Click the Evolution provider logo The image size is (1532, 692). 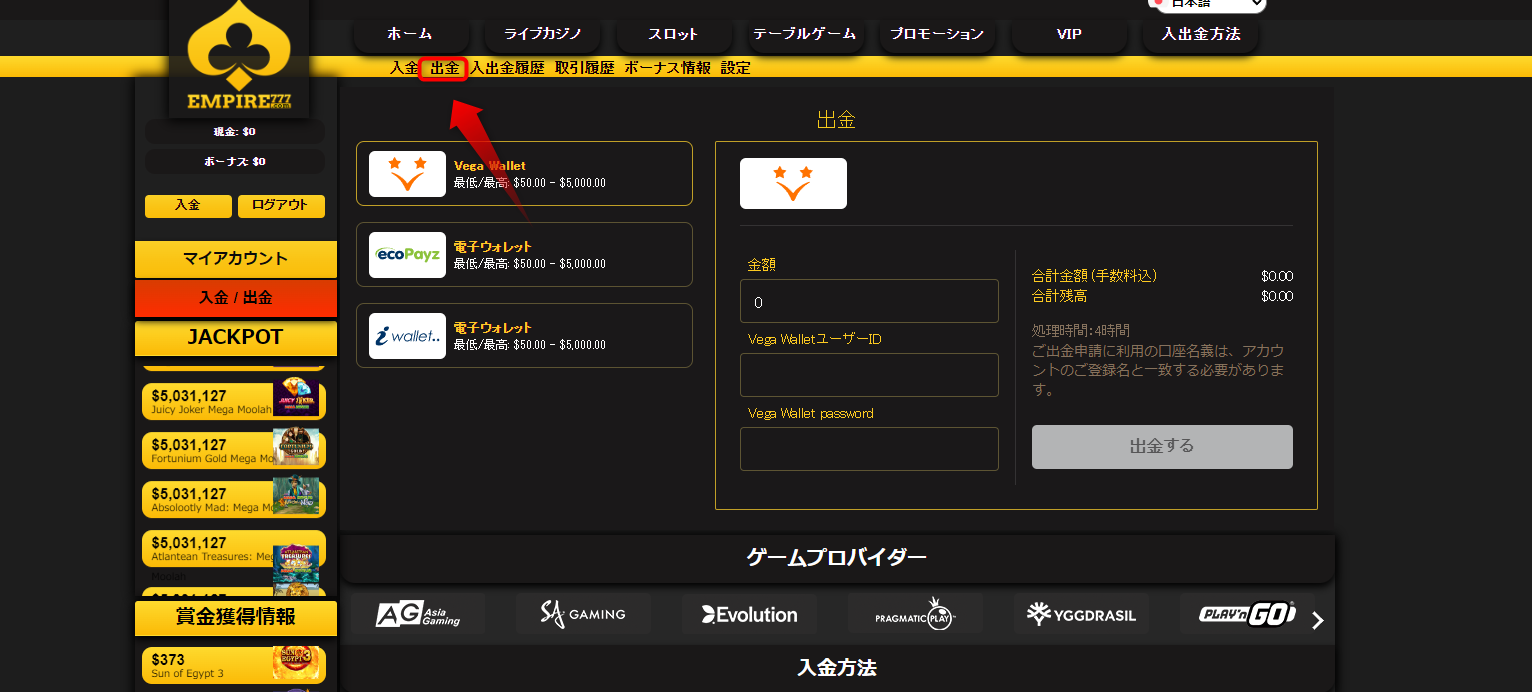click(749, 614)
